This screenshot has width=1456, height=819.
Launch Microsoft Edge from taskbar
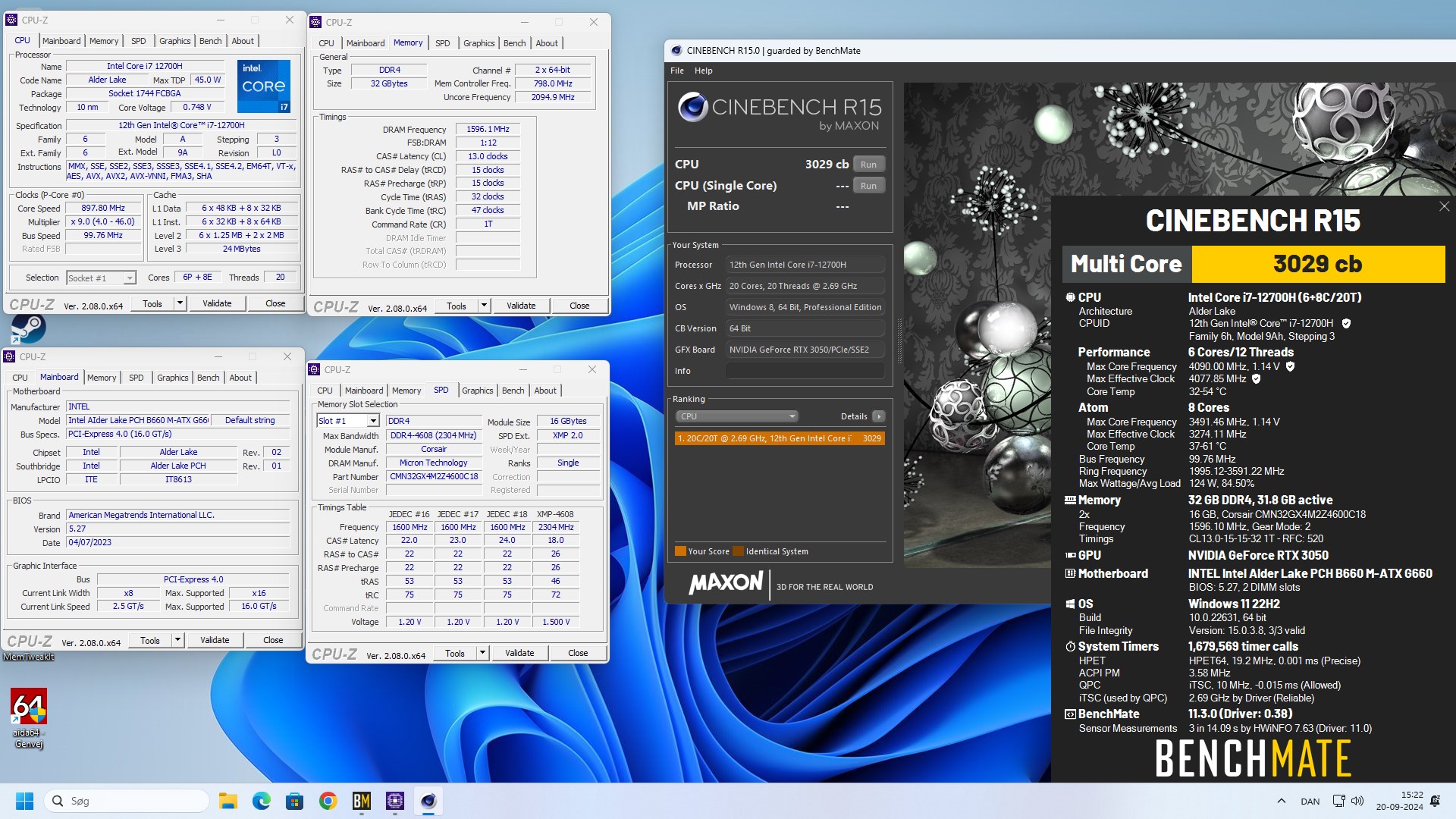coord(261,801)
